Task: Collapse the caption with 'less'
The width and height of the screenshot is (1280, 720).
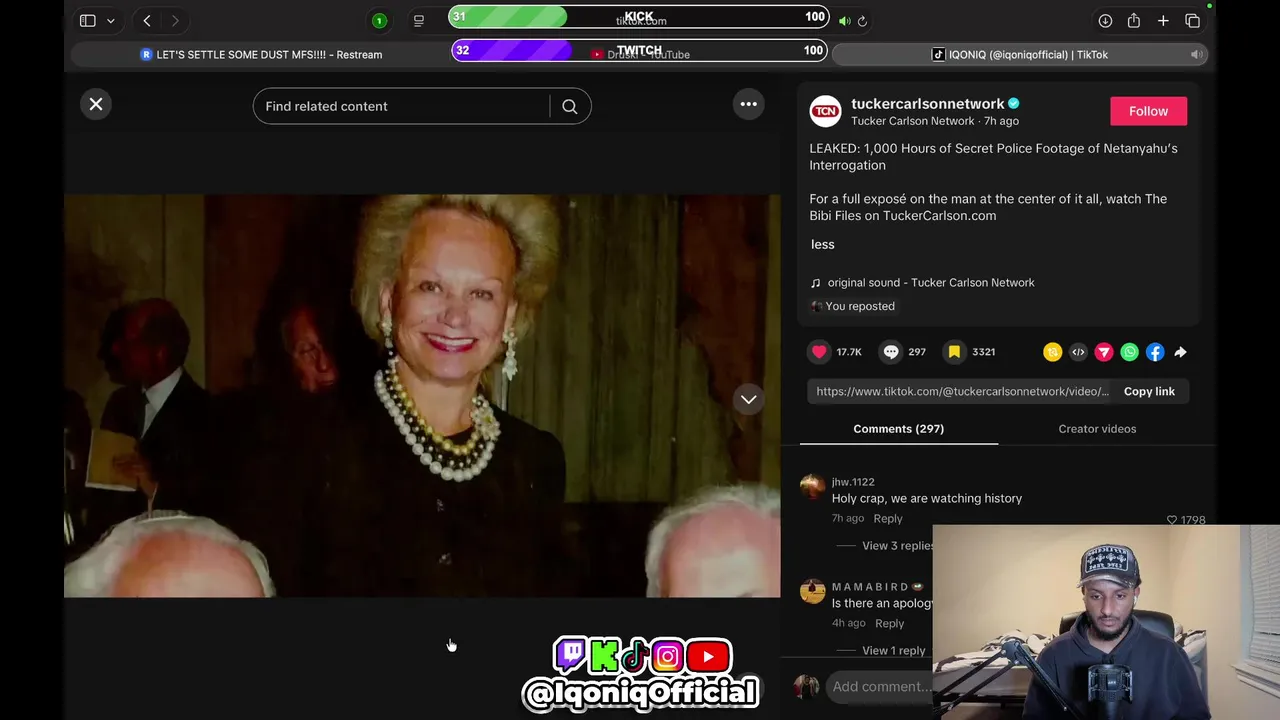Action: click(x=822, y=244)
